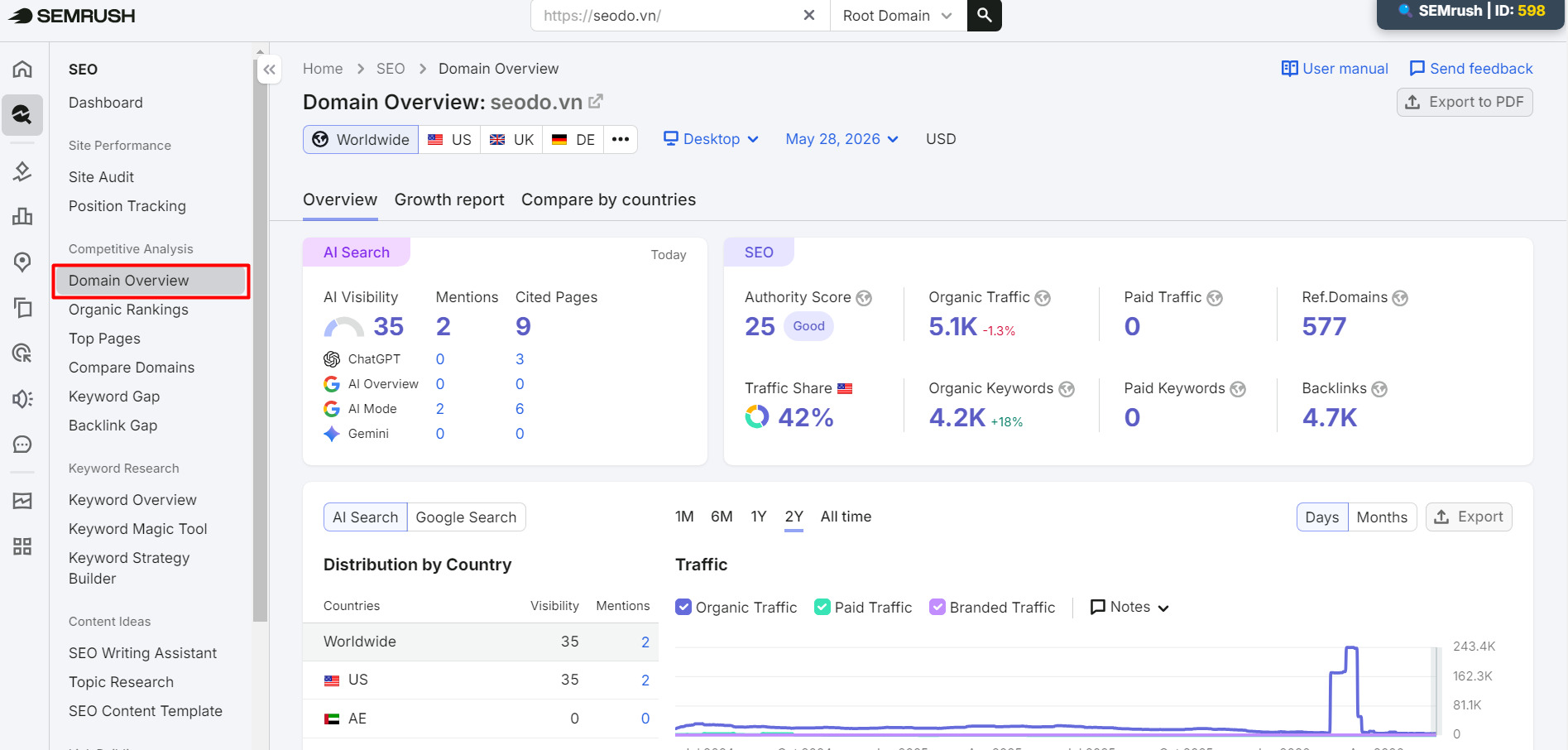Image resolution: width=1568 pixels, height=750 pixels.
Task: Switch to the Compare by countries tab
Action: tap(608, 200)
